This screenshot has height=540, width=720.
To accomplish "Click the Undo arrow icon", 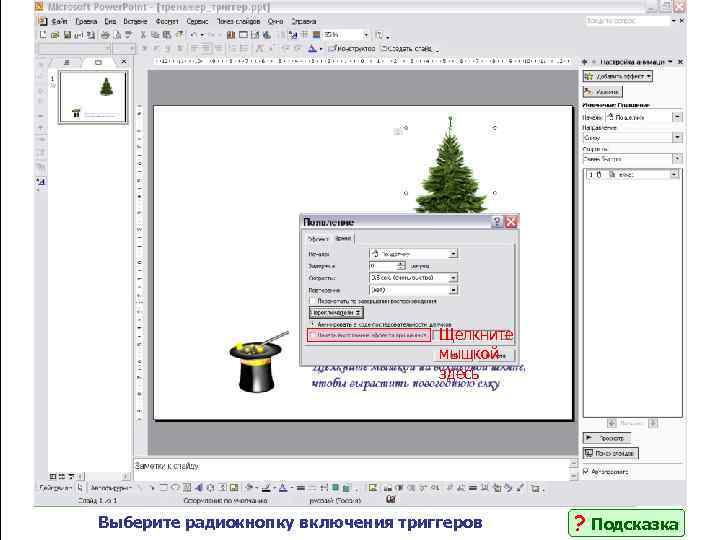I will pyautogui.click(x=194, y=35).
